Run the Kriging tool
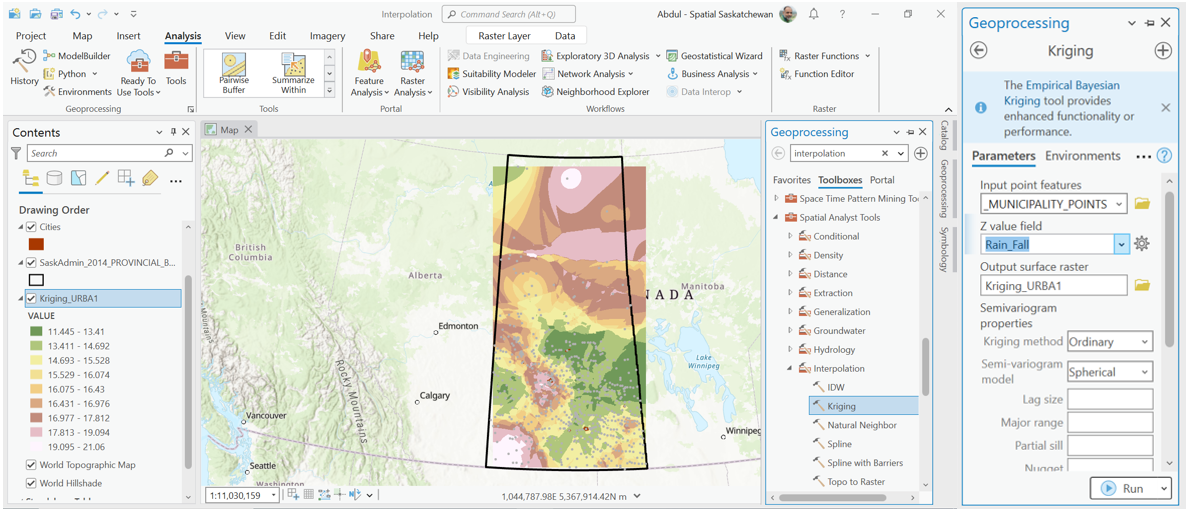Screen dimensions: 1191x517 tap(1122, 489)
